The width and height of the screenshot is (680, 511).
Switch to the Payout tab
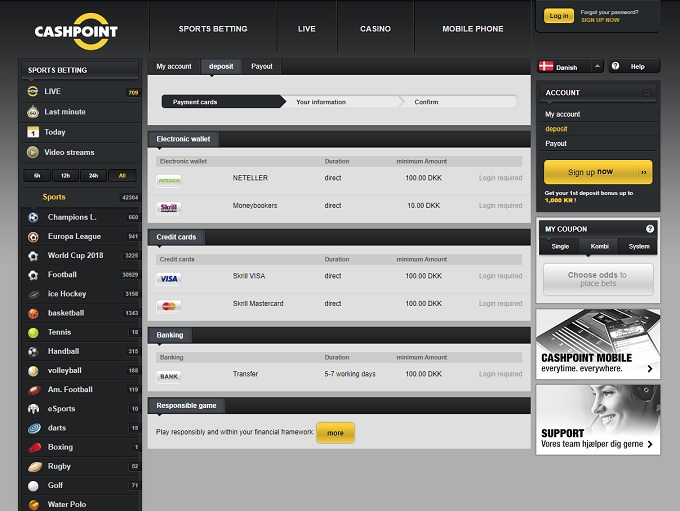261,66
